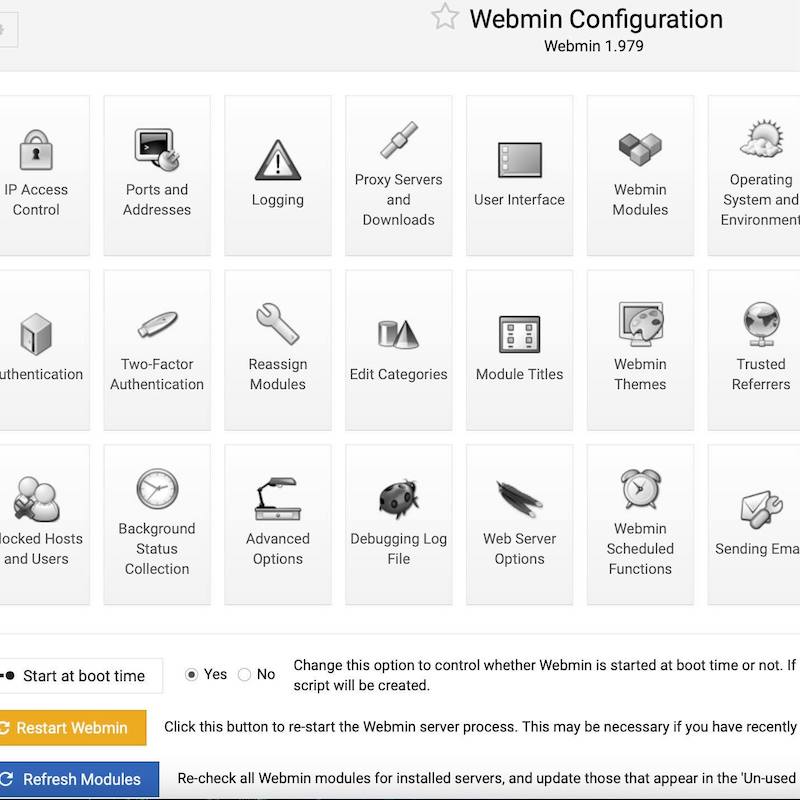Open IP Access Control padlock icon
800x800 pixels.
pyautogui.click(x=36, y=150)
